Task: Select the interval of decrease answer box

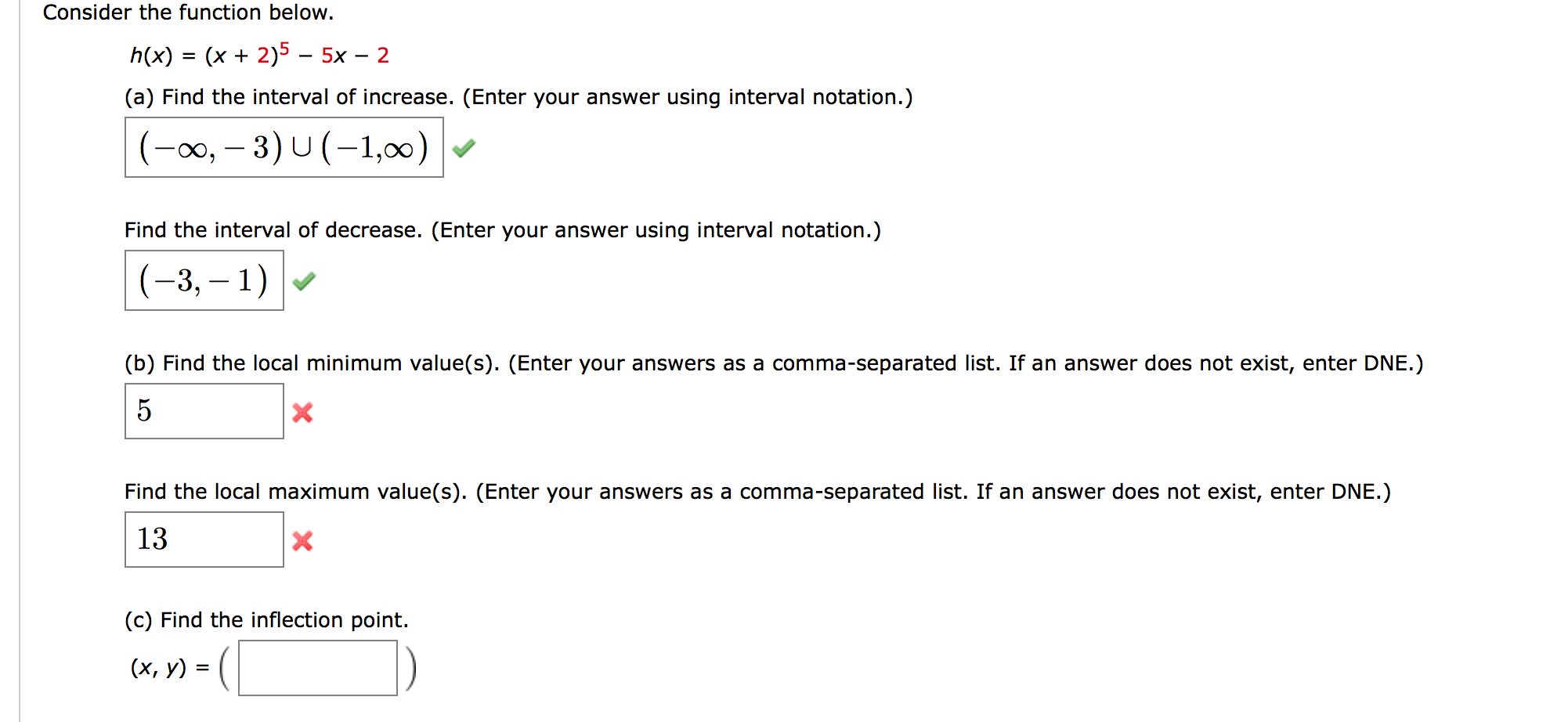Action: coord(204,280)
